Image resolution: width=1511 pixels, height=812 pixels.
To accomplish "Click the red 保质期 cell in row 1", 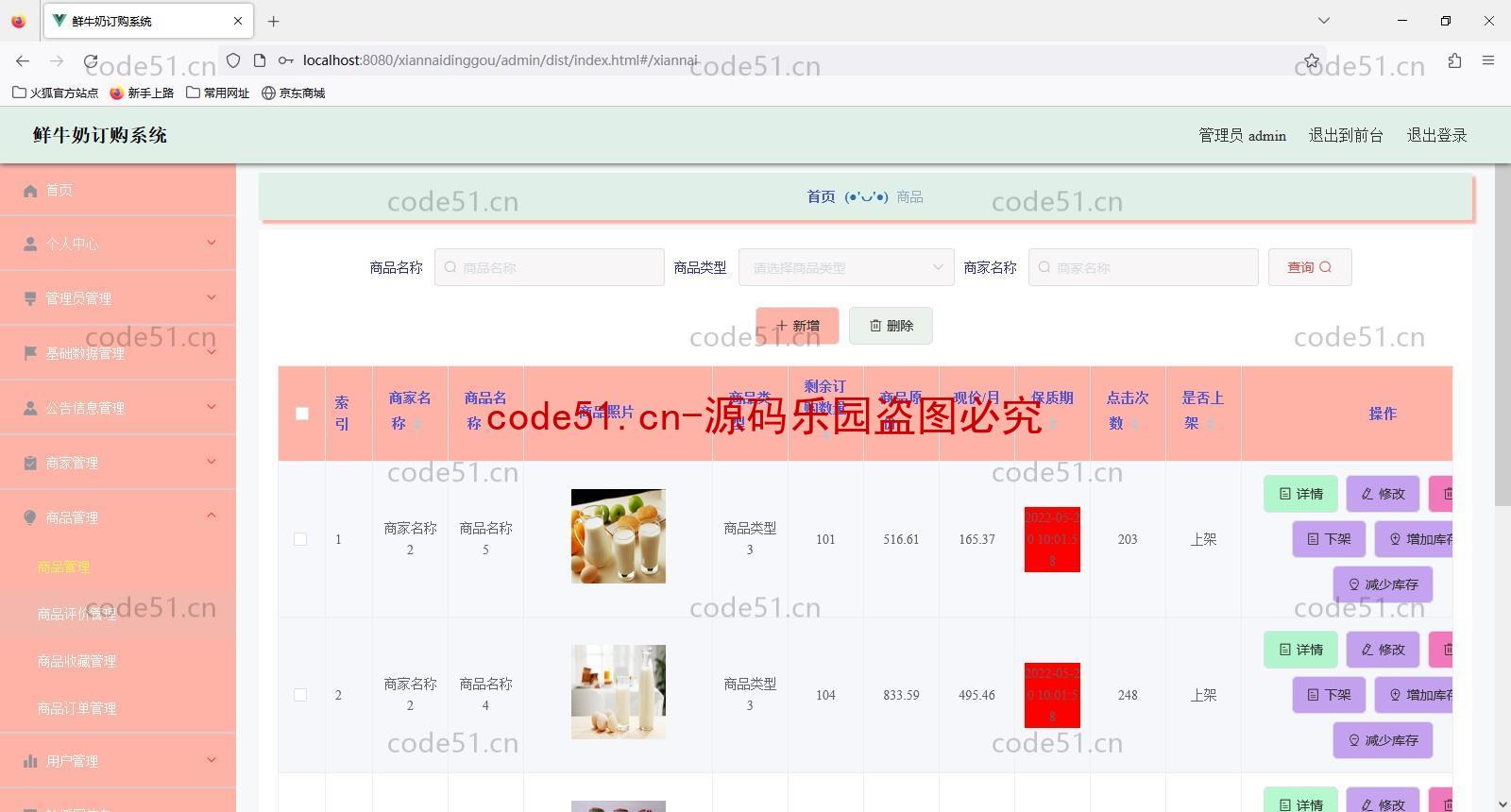I will click(1052, 539).
